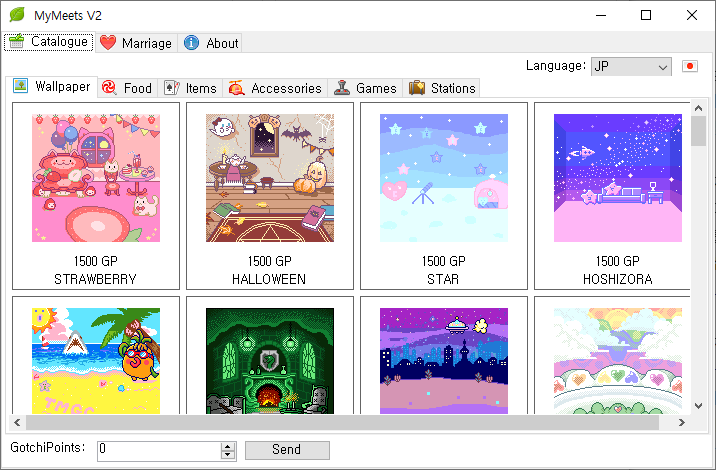Click the Games joystick icon
The height and width of the screenshot is (470, 716).
342,87
